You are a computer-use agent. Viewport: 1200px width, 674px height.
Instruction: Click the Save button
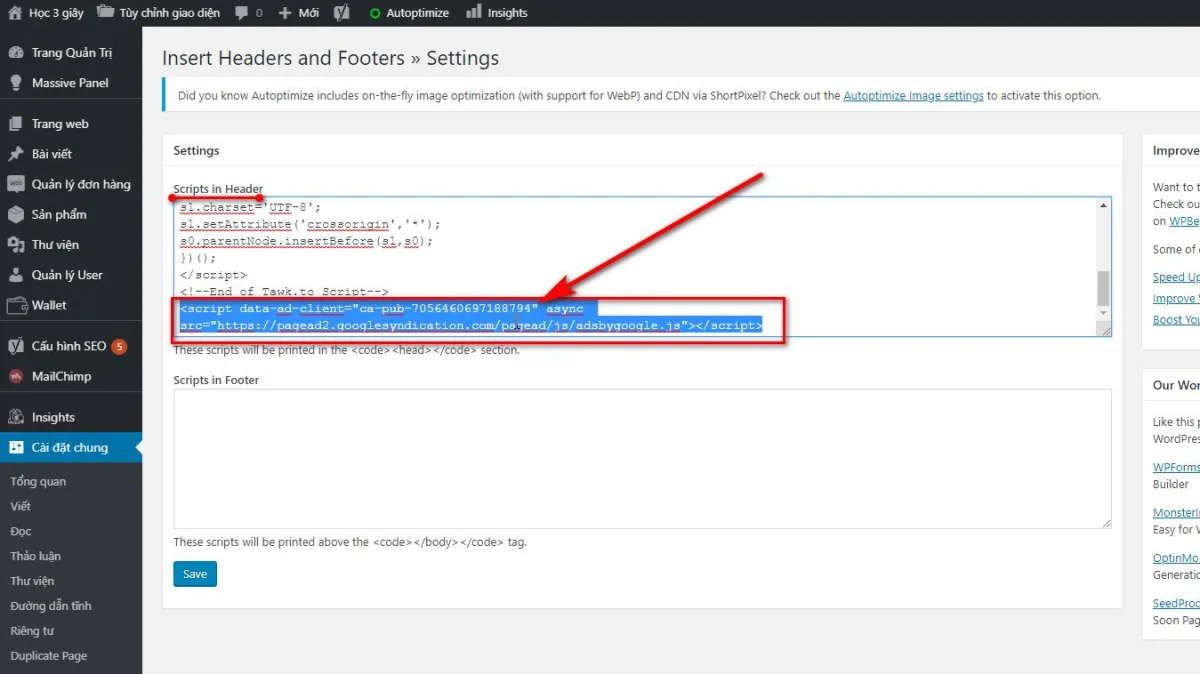tap(195, 574)
